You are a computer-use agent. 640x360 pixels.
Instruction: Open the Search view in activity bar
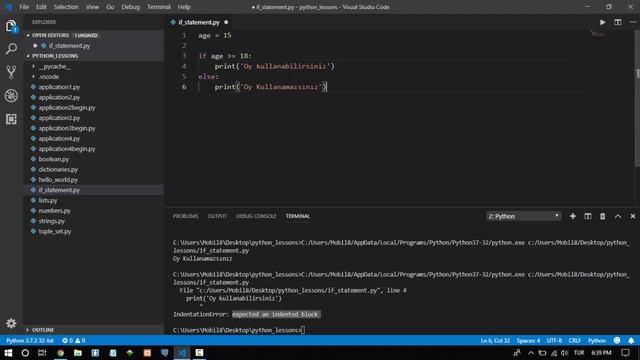pyautogui.click(x=11, y=49)
